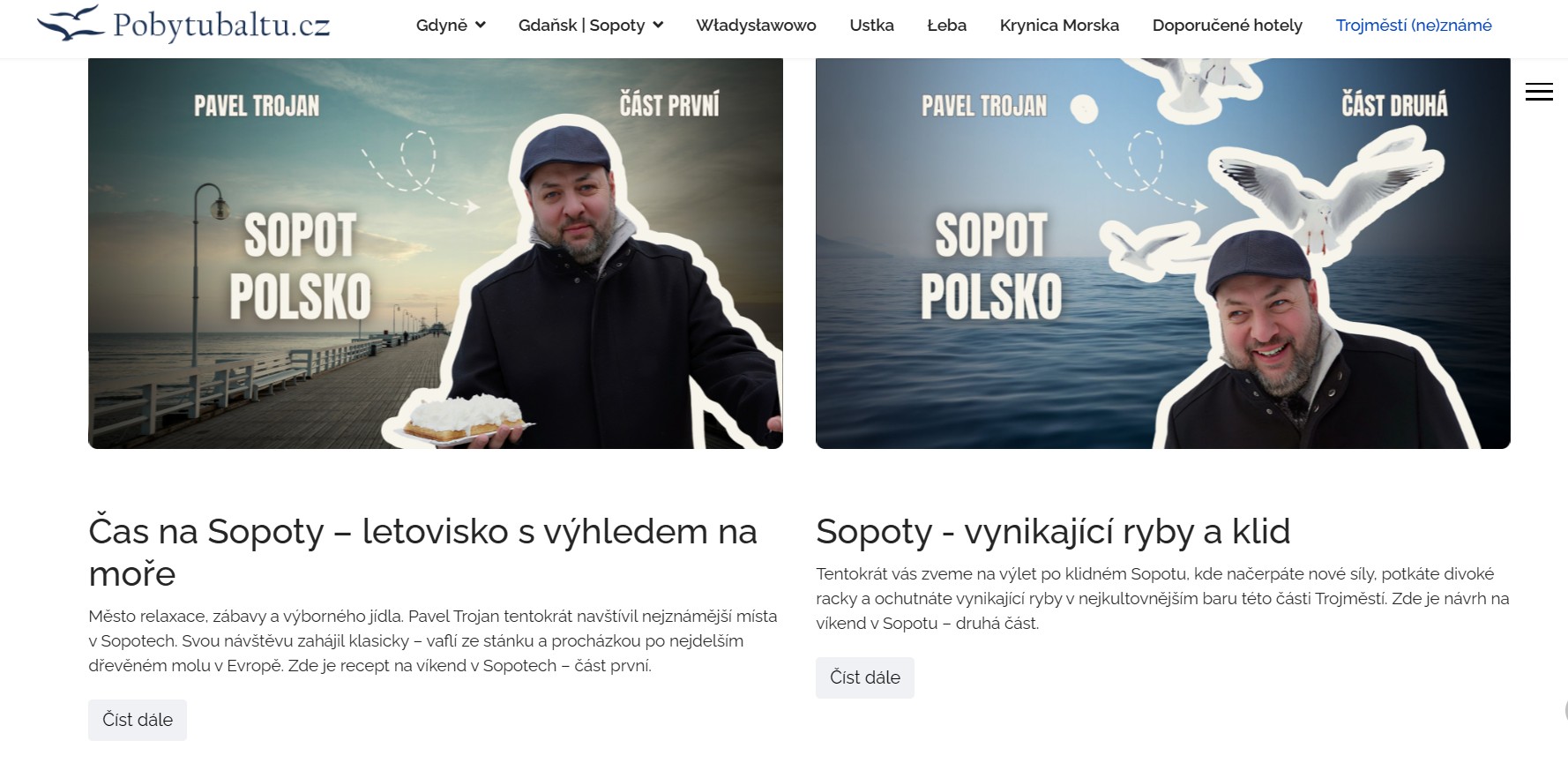This screenshot has height=778, width=1568.
Task: Open the Gdaňsk | Sopoty menu item
Action: pyautogui.click(x=582, y=26)
